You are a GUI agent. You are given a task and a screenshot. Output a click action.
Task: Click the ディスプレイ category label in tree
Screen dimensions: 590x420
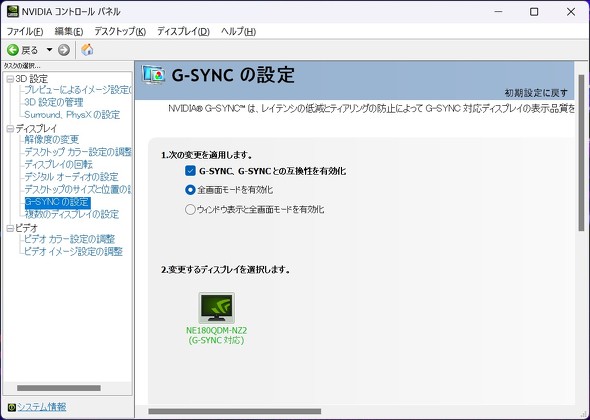[x=36, y=129]
